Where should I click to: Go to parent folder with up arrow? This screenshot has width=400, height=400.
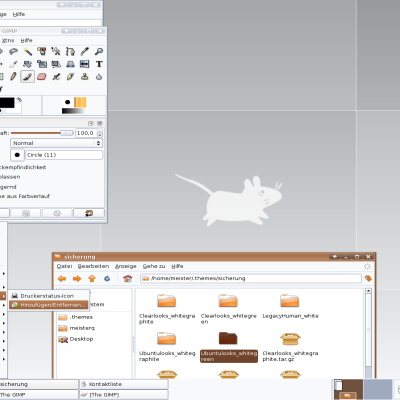pos(92,278)
